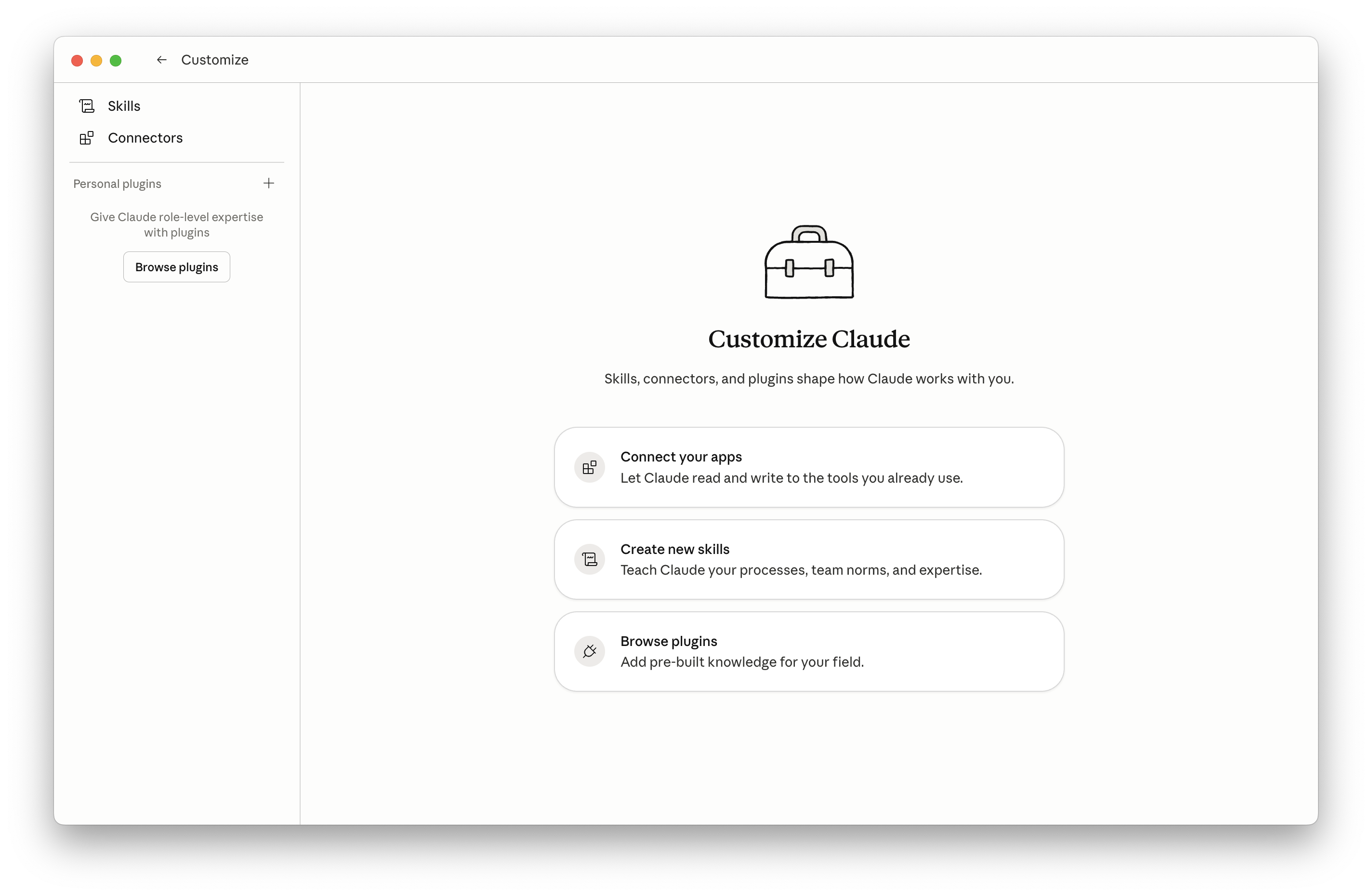Click "Add pre-built knowledge" description text

coord(742,662)
